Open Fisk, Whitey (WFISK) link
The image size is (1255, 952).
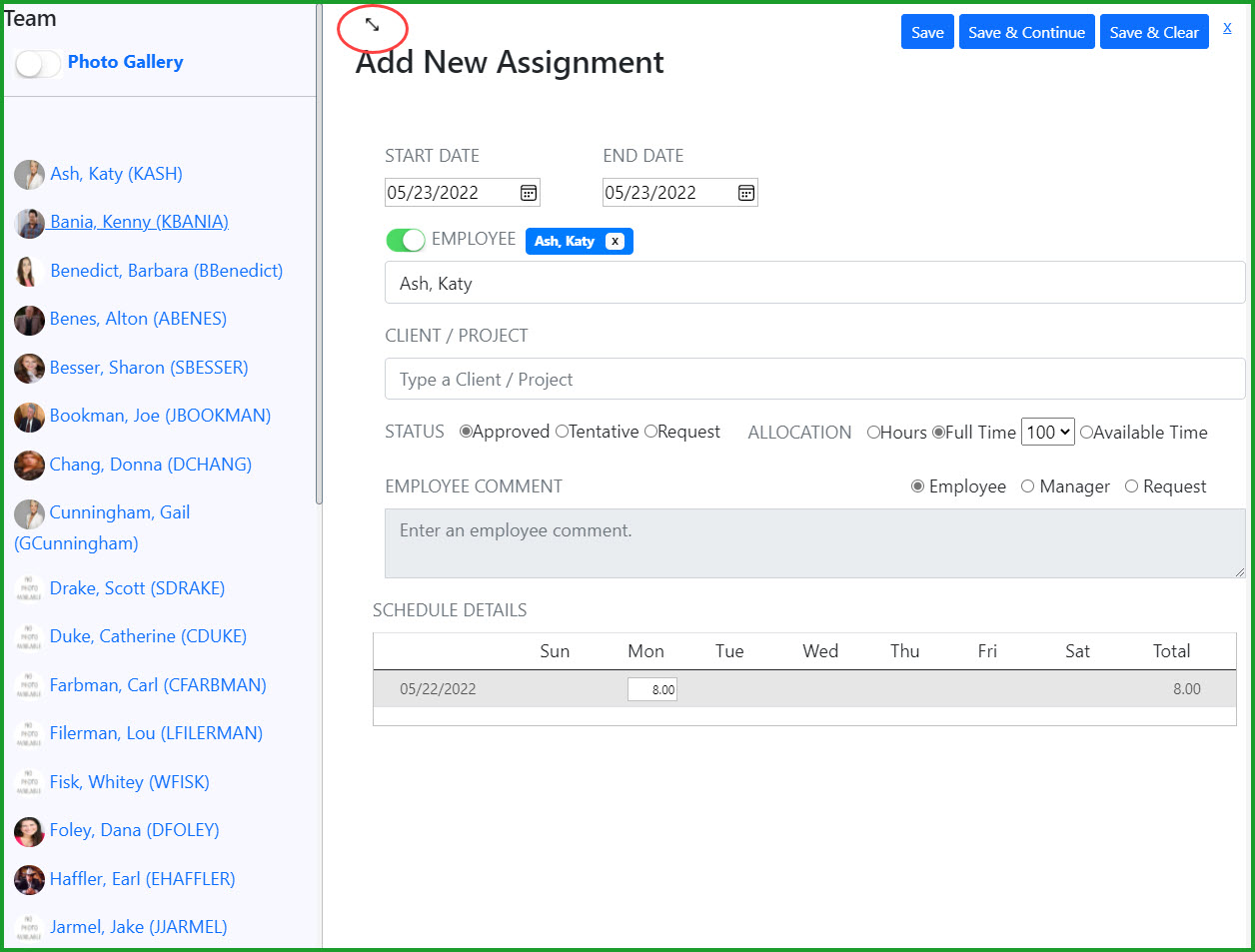130,782
